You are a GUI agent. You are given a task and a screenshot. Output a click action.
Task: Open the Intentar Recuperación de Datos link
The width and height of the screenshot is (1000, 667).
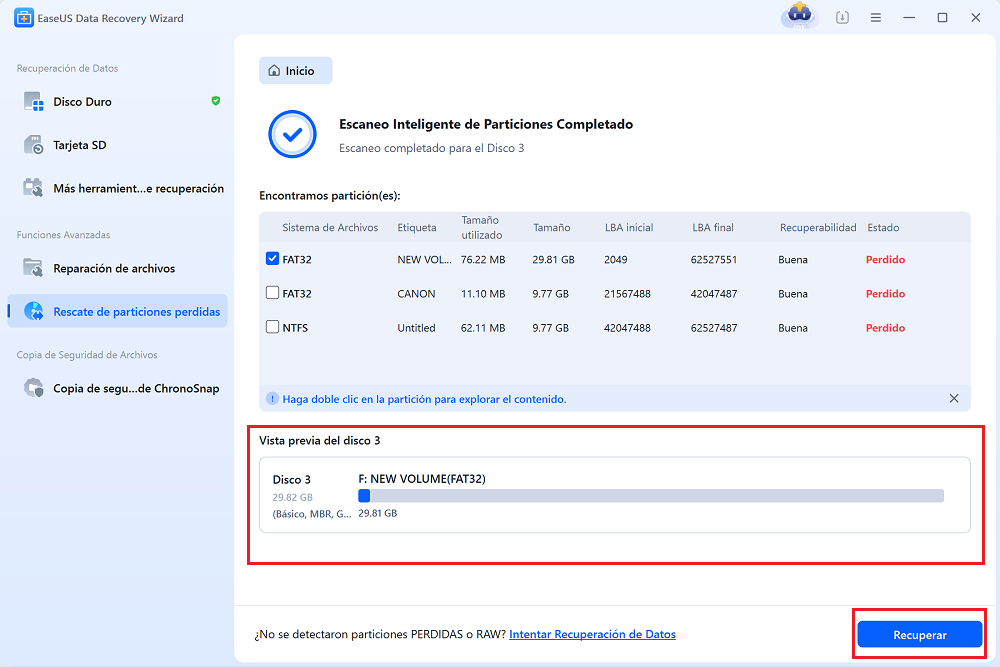(592, 634)
